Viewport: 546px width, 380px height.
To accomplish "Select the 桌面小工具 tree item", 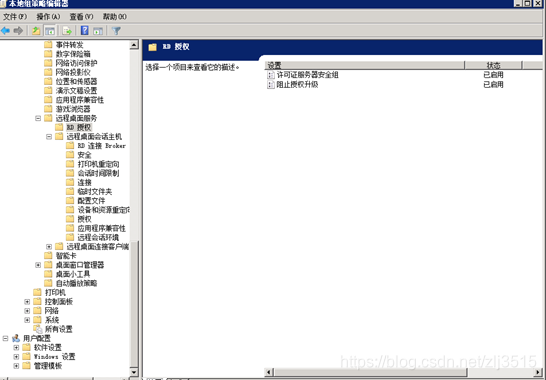I will (x=73, y=274).
